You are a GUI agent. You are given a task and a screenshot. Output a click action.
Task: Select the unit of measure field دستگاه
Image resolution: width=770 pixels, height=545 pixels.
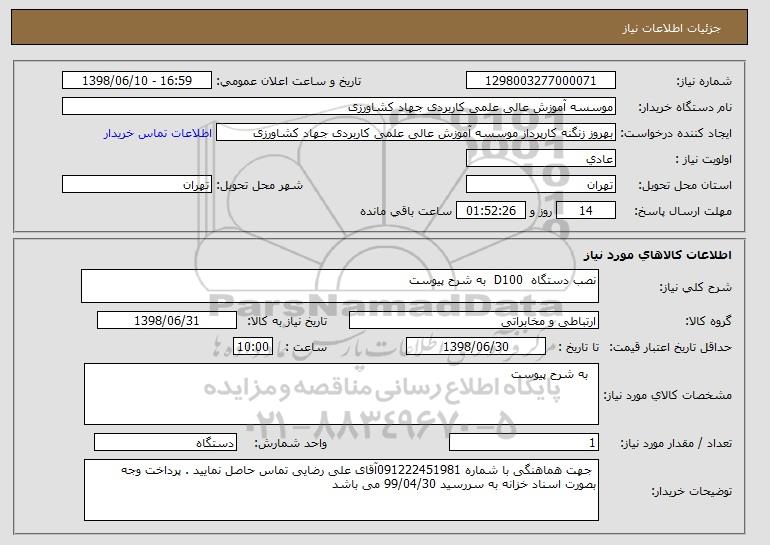coord(165,442)
